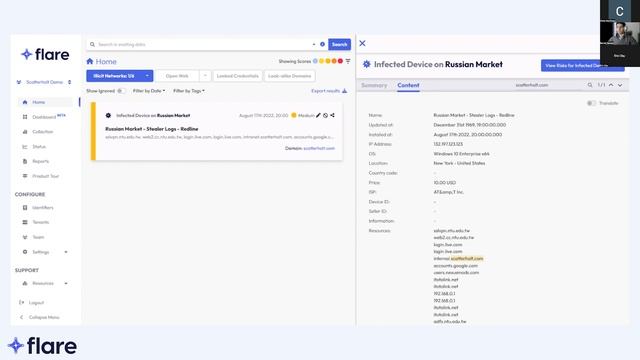Click the New York - United States location value
Image resolution: width=640 pixels, height=360 pixels.
[459, 163]
